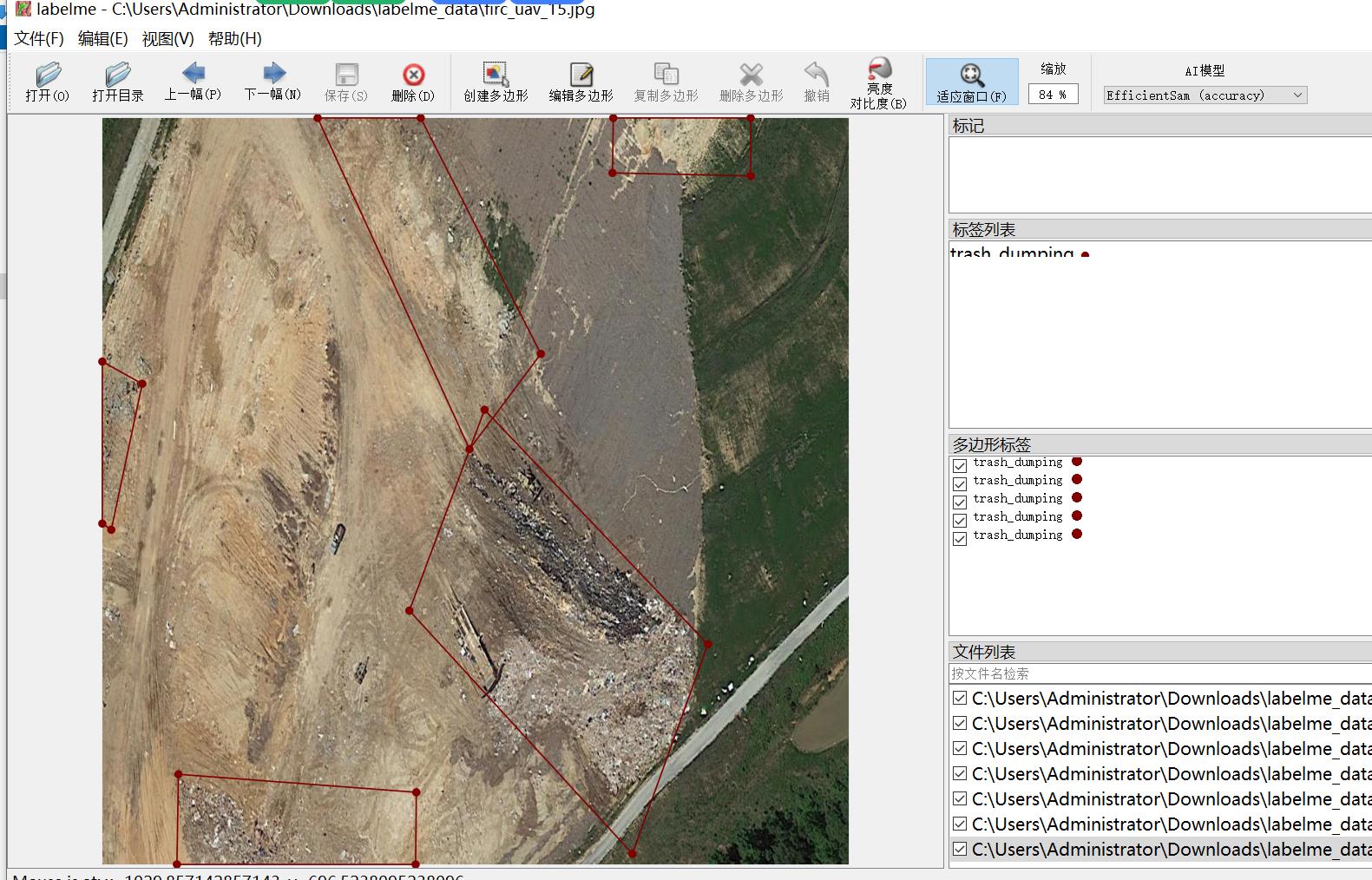Screen dimensions: 1372x880
Task: Uncheck the first trash_dumping polygon checkbox
Action: [x=960, y=465]
